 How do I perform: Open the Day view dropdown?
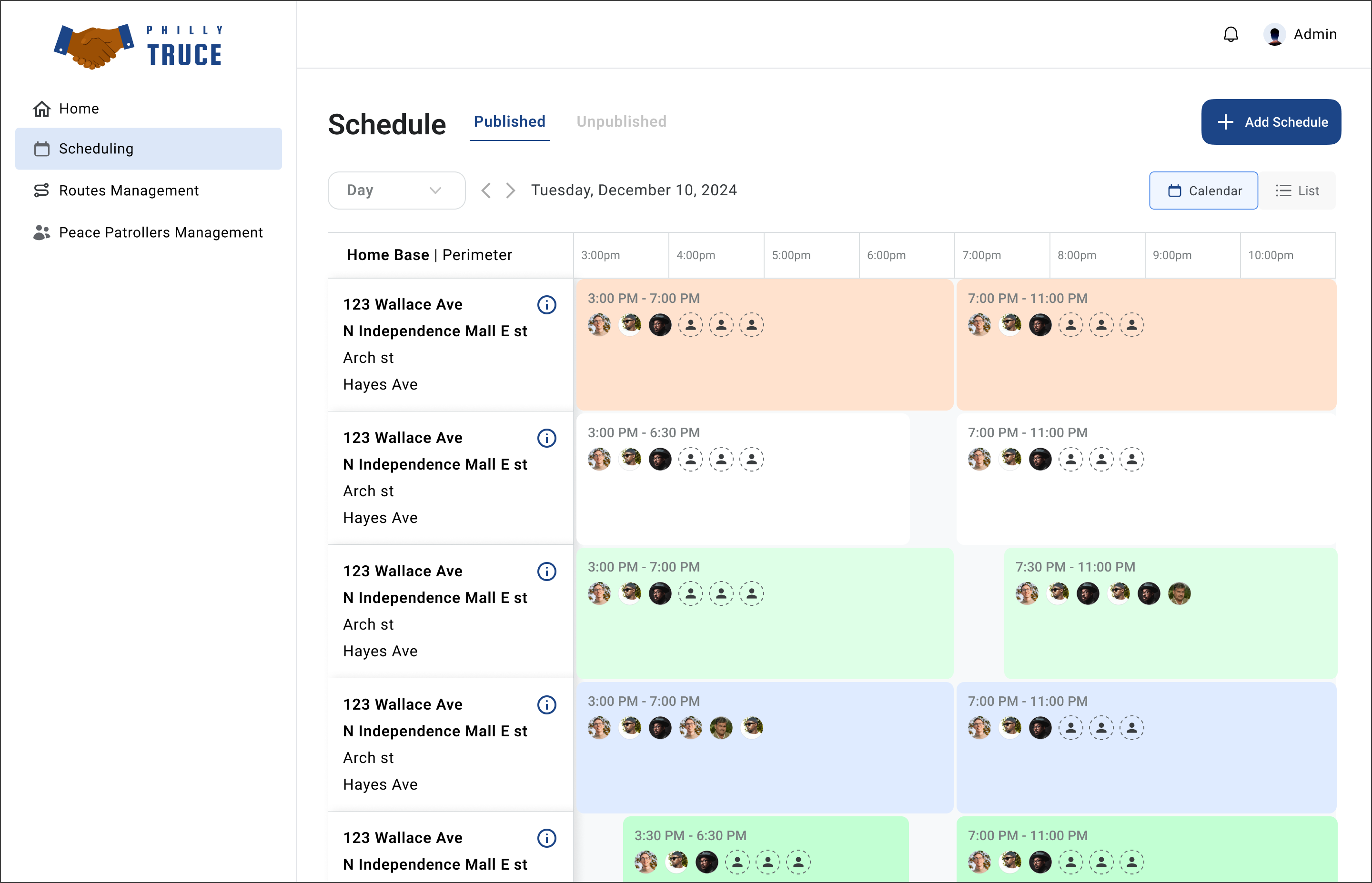[x=396, y=191]
